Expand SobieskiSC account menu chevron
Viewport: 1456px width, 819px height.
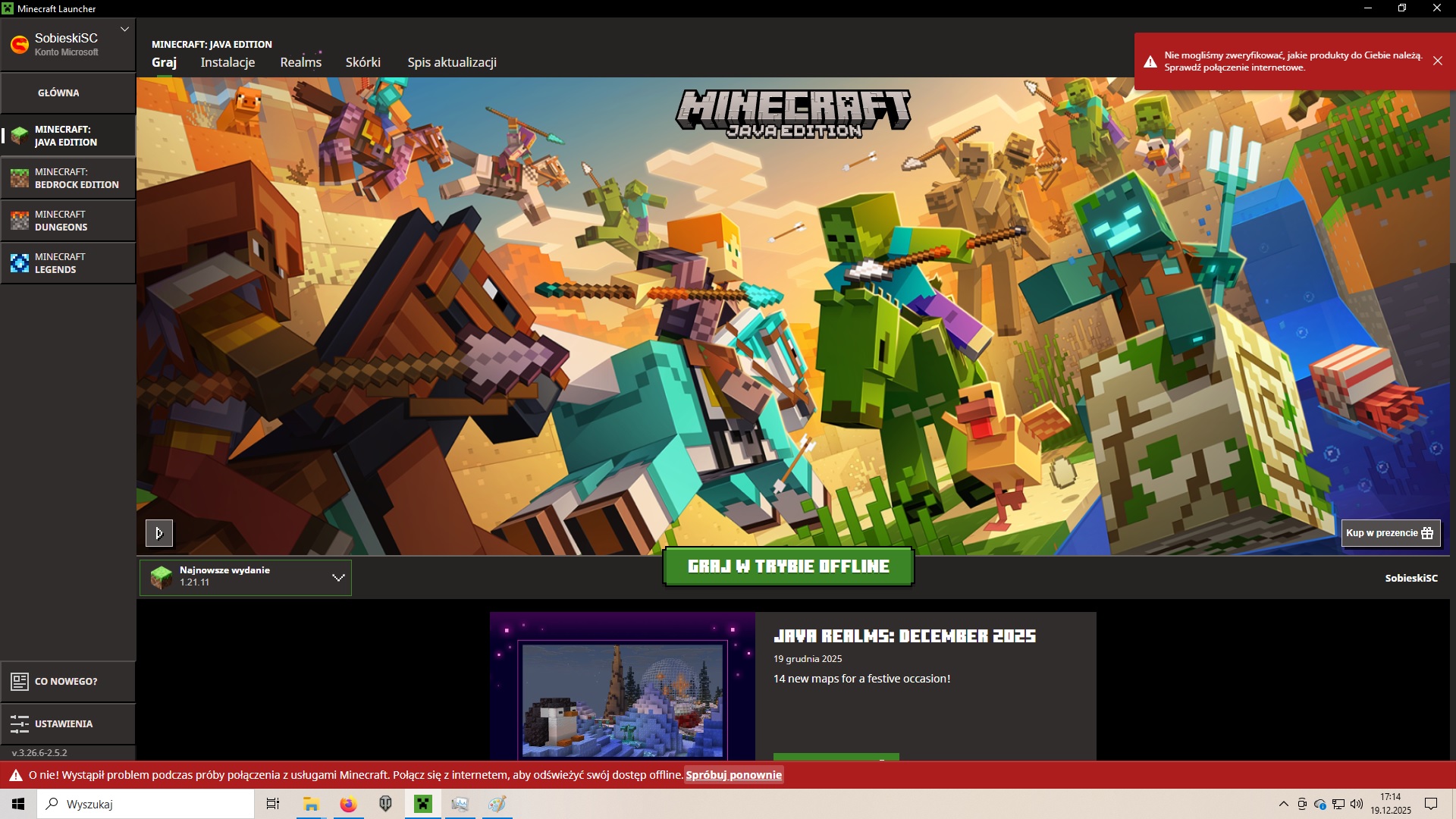124,30
